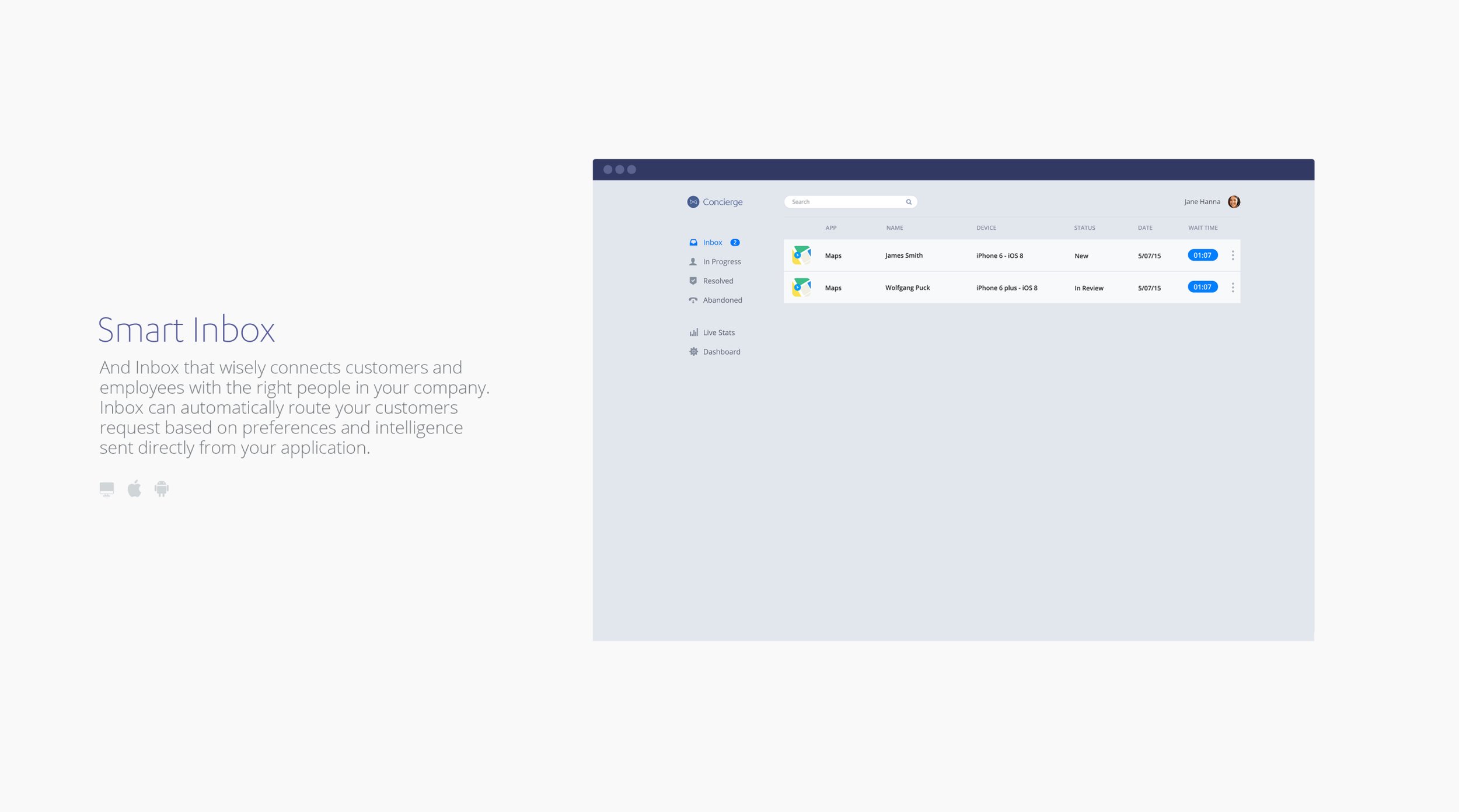This screenshot has height=812, width=1459.
Task: Click the desktop monitor icon below the description
Action: coord(107,489)
